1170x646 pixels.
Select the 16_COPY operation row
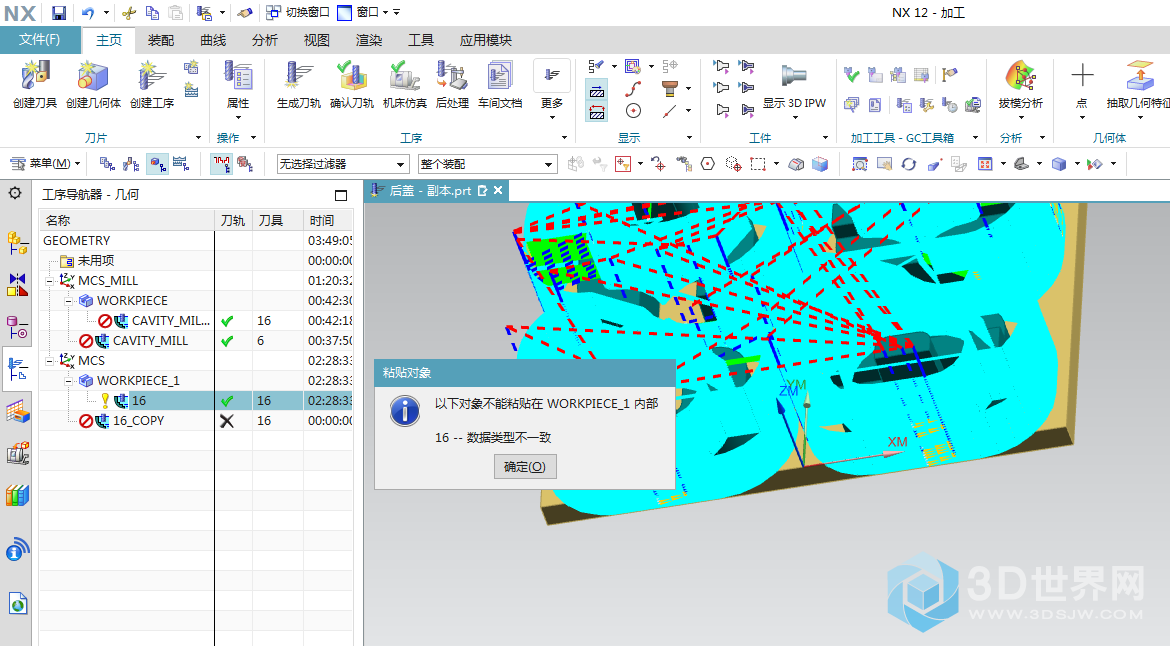(195, 421)
